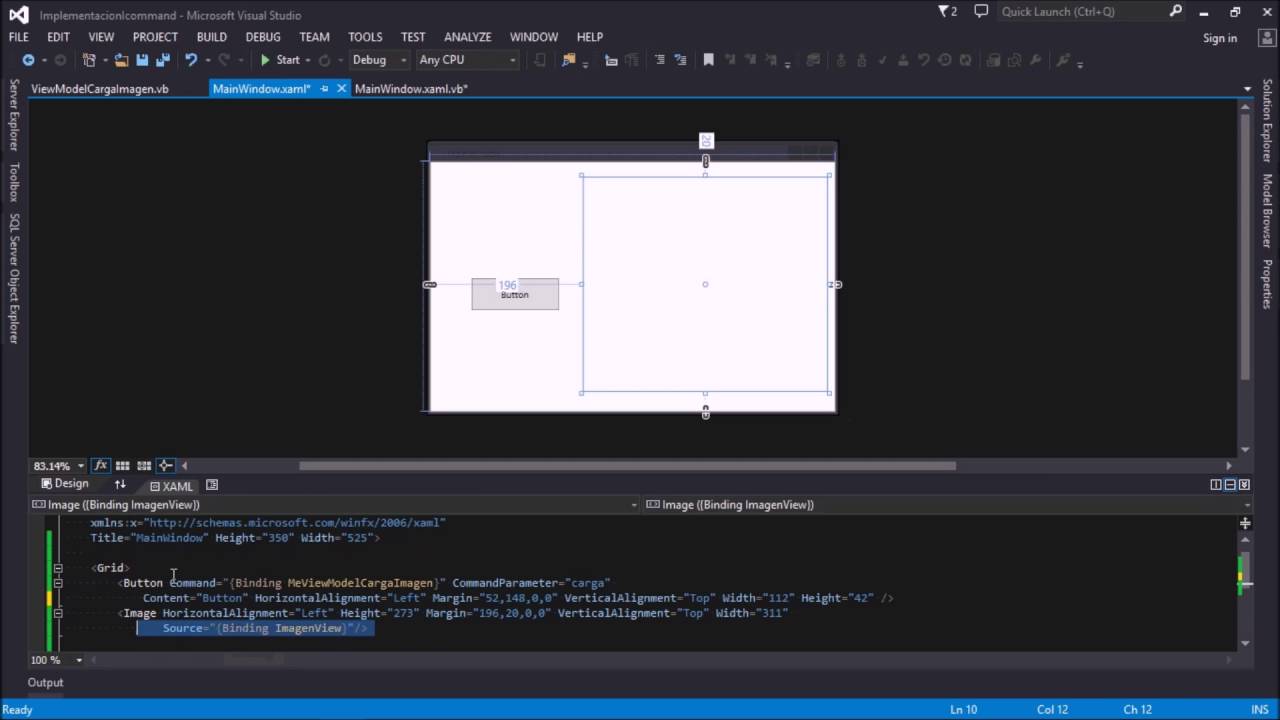The width and height of the screenshot is (1280, 720).
Task: Click the Navigate Backward arrow icon
Action: pos(28,60)
